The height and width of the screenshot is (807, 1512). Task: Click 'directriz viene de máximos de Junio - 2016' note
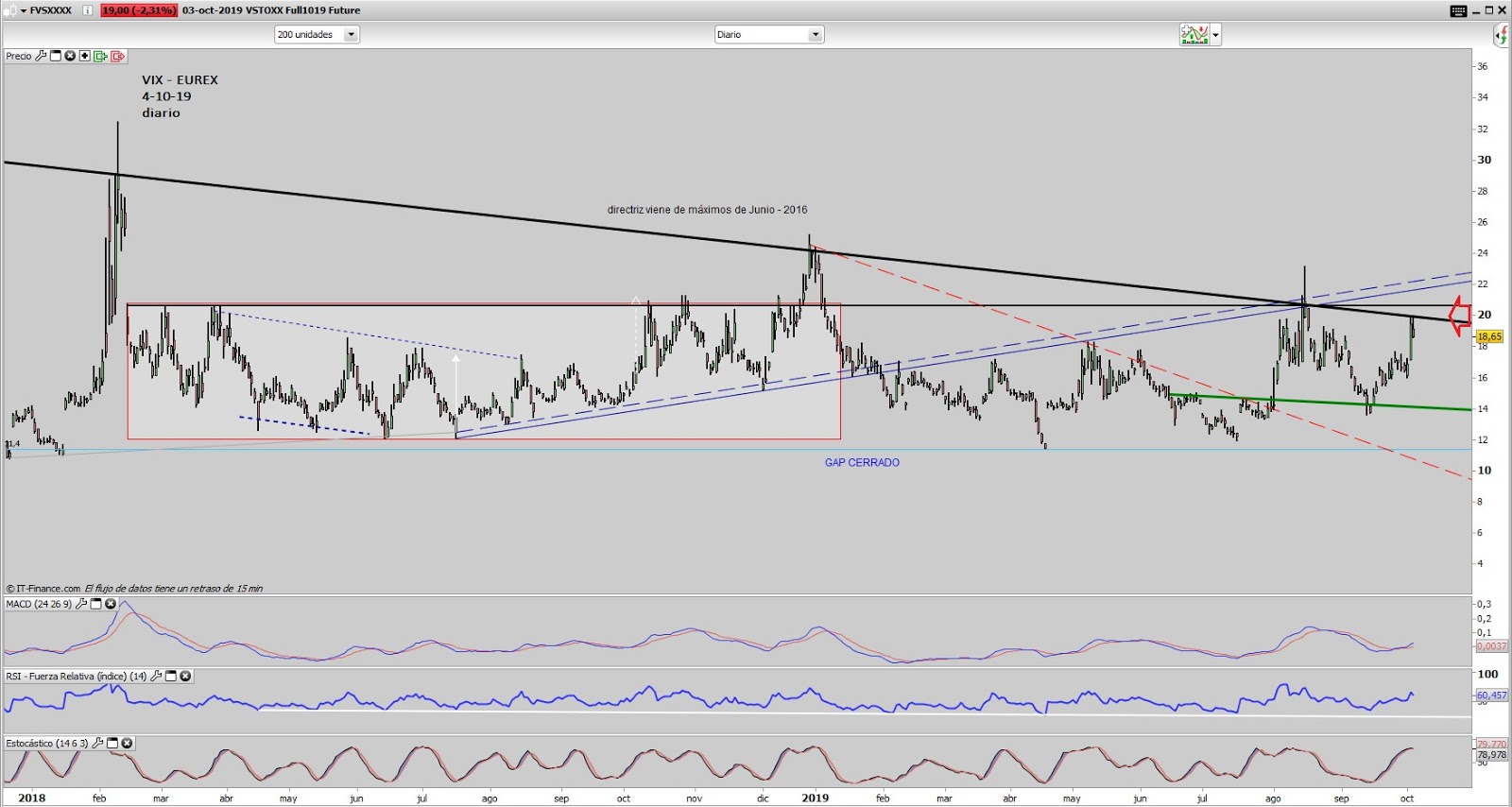(x=707, y=210)
